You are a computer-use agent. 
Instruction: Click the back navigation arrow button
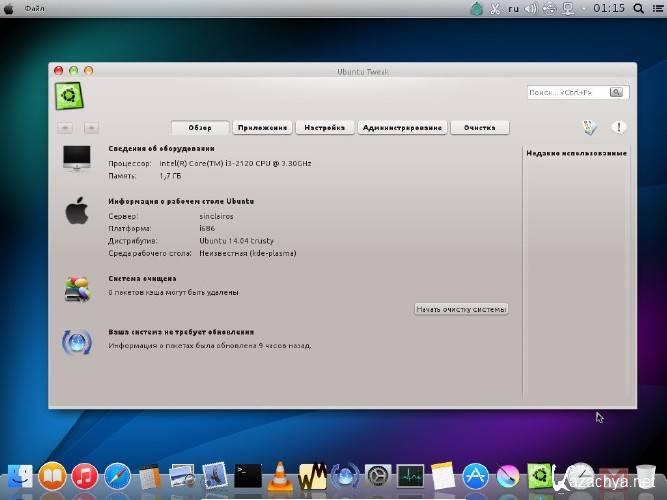pyautogui.click(x=66, y=128)
